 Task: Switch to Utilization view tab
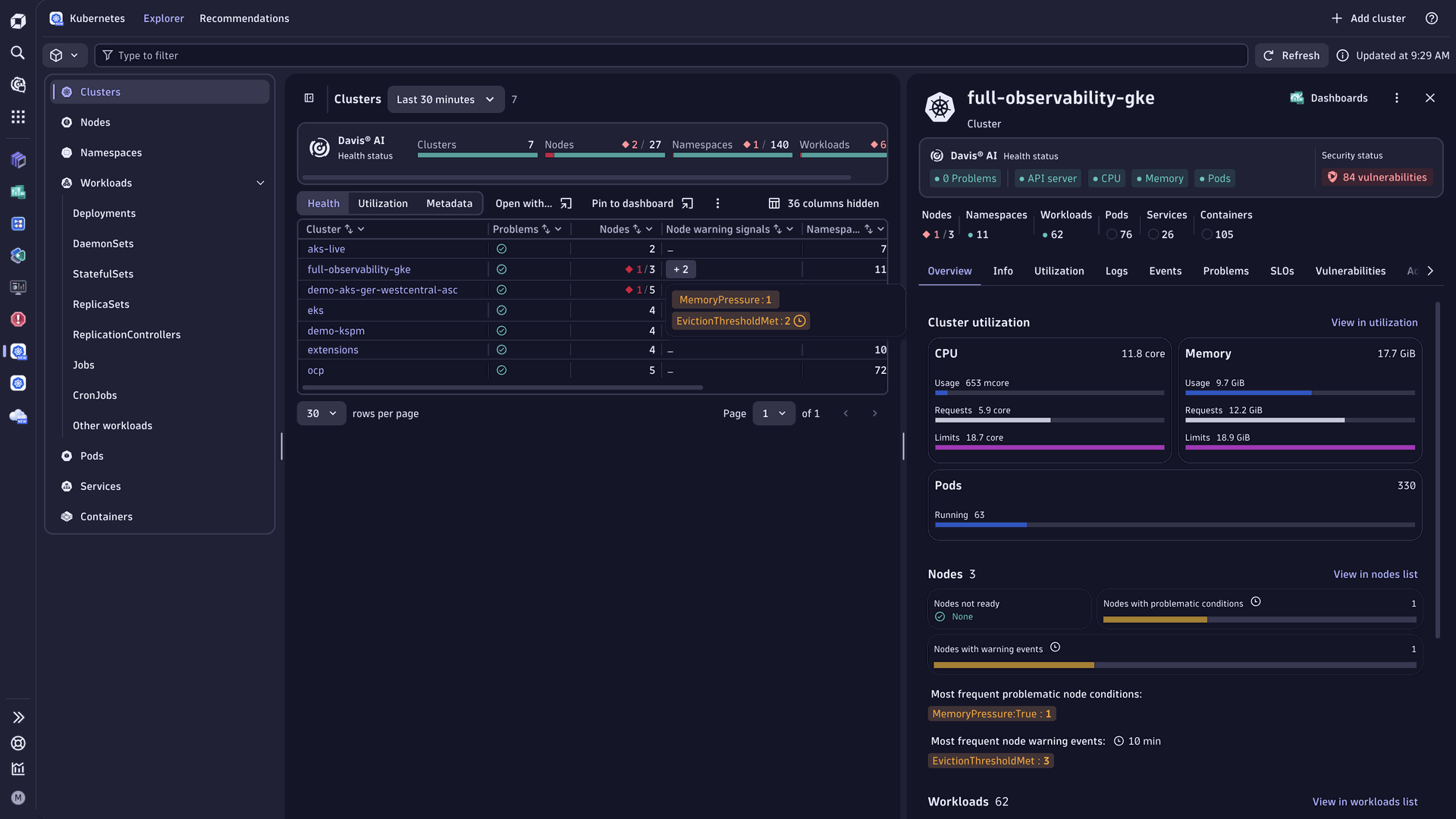383,203
